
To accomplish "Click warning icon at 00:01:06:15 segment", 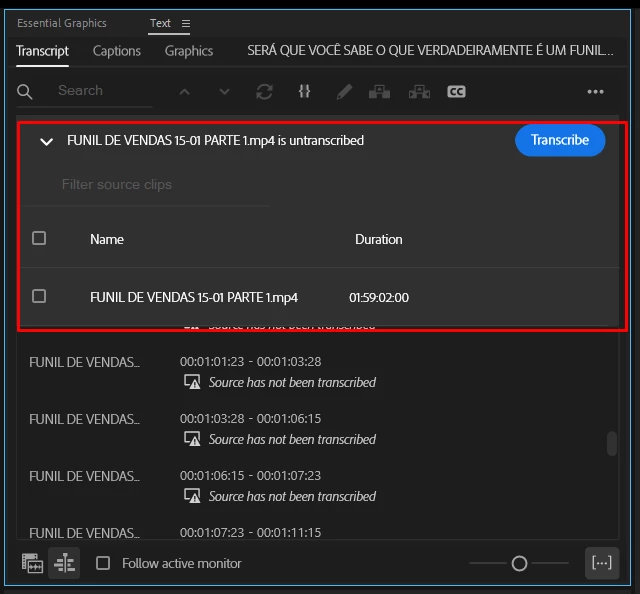I will tap(192, 496).
